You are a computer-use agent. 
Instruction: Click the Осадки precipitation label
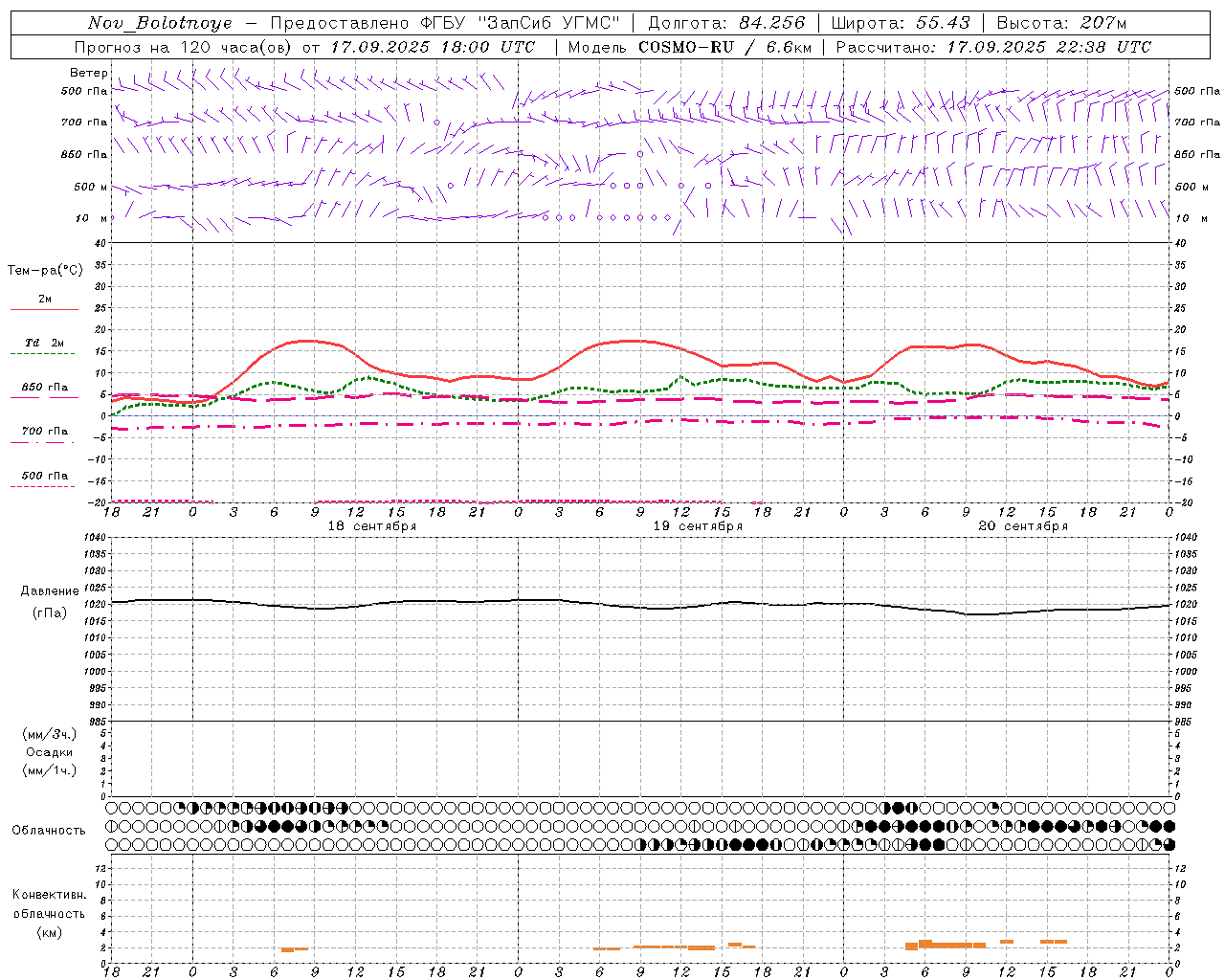point(49,752)
